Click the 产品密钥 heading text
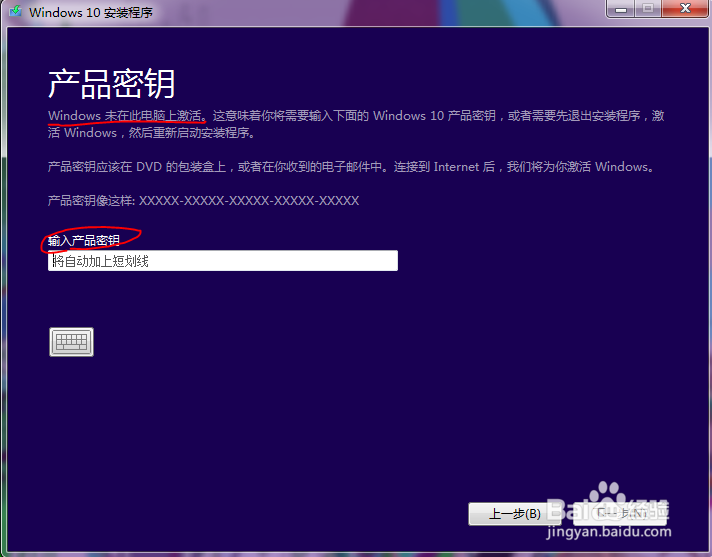The image size is (712, 557). coord(112,84)
